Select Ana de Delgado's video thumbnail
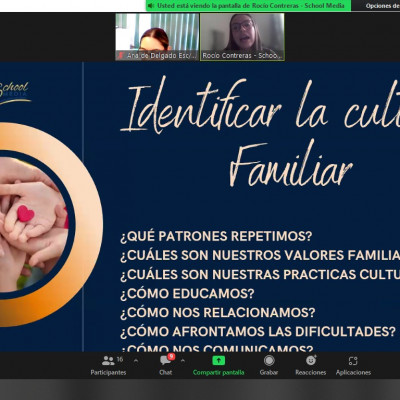 [157, 37]
